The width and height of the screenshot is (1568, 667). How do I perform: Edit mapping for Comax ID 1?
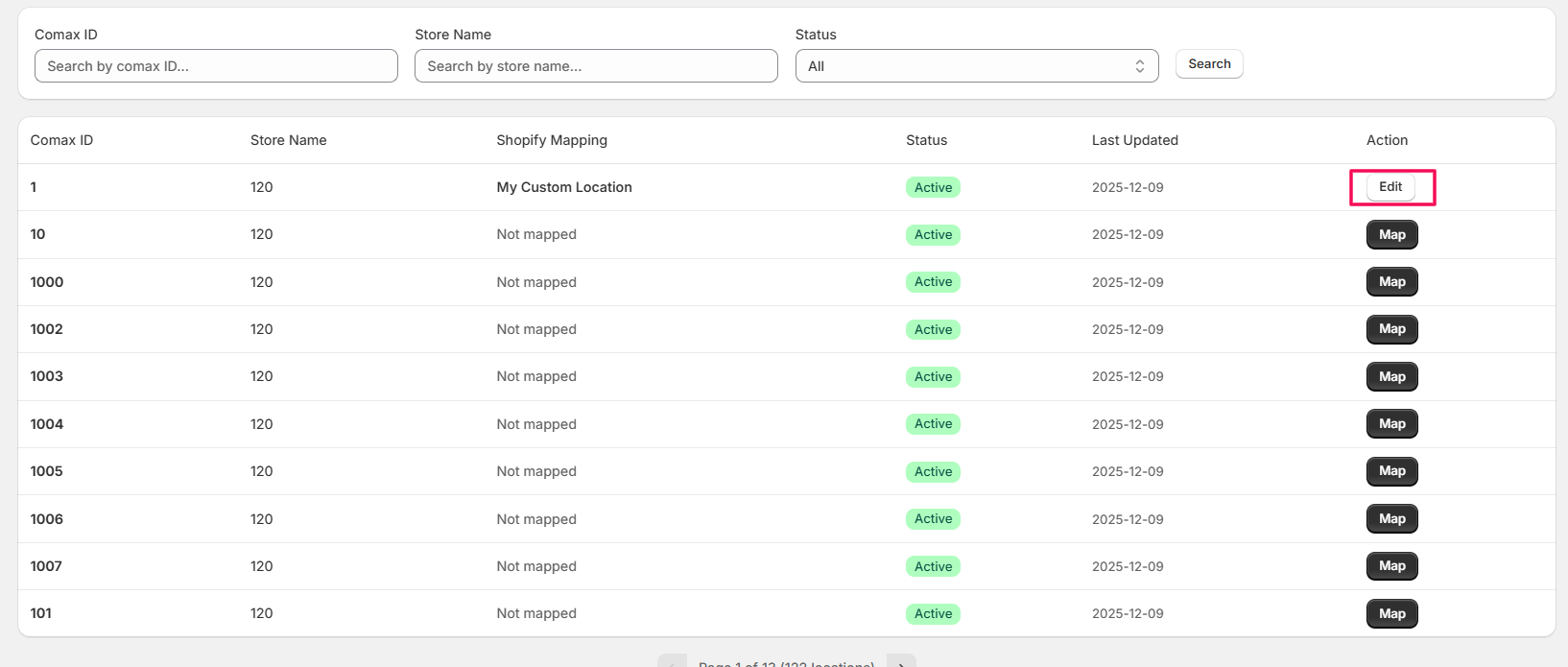click(x=1390, y=187)
